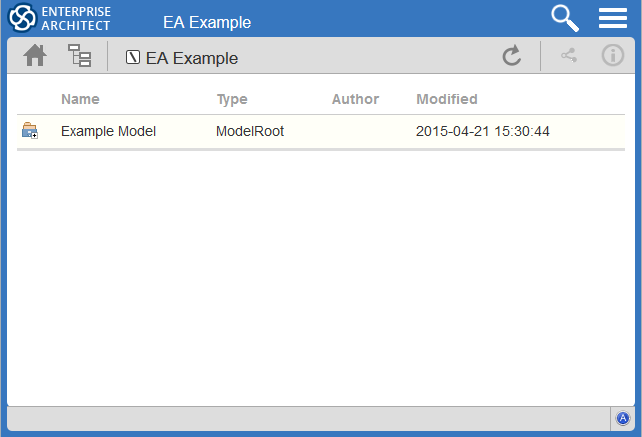Show properties with the info icon

point(612,56)
